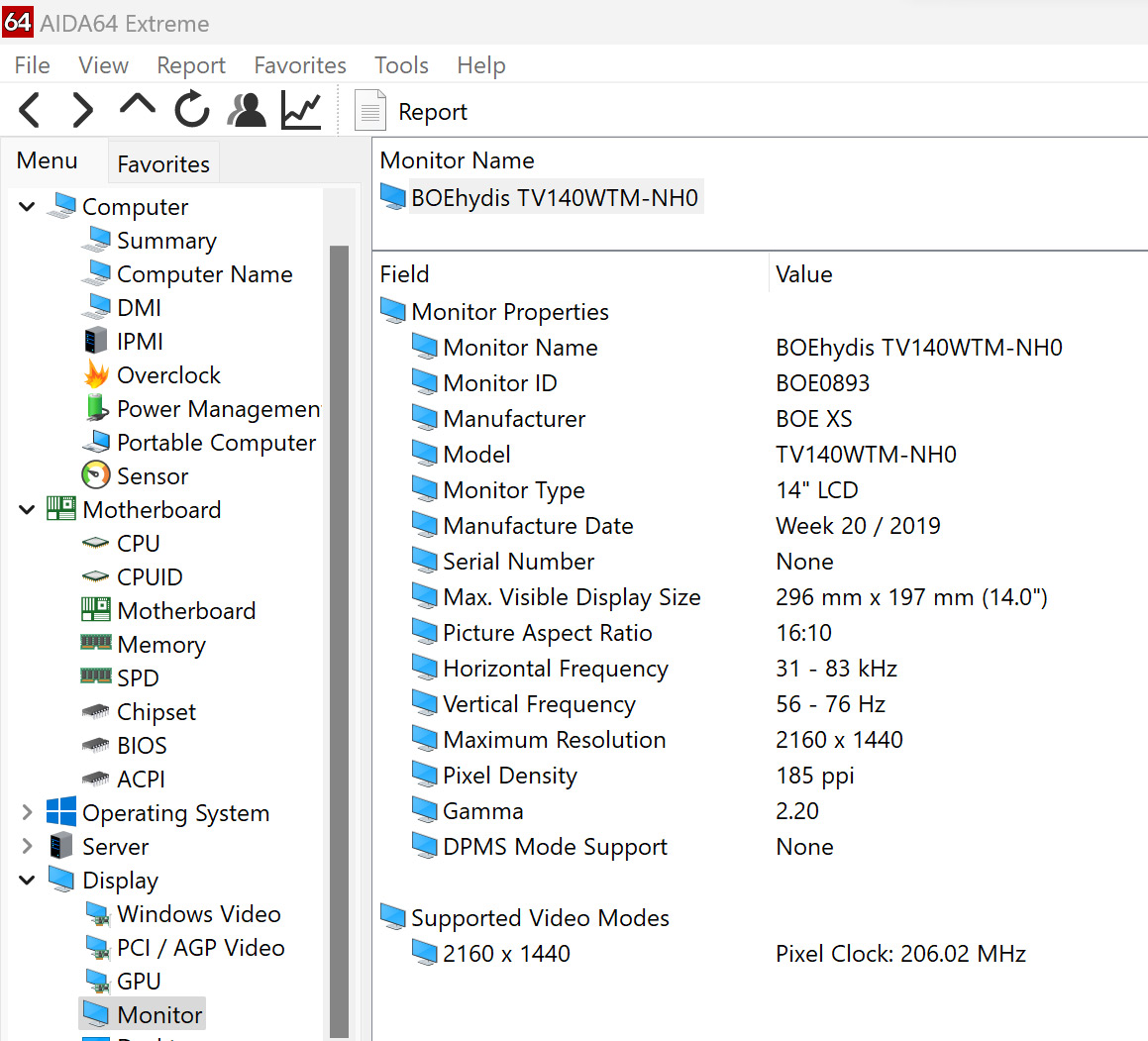This screenshot has width=1148, height=1041.
Task: Select Monitor in the Display tree
Action: (x=142, y=1014)
